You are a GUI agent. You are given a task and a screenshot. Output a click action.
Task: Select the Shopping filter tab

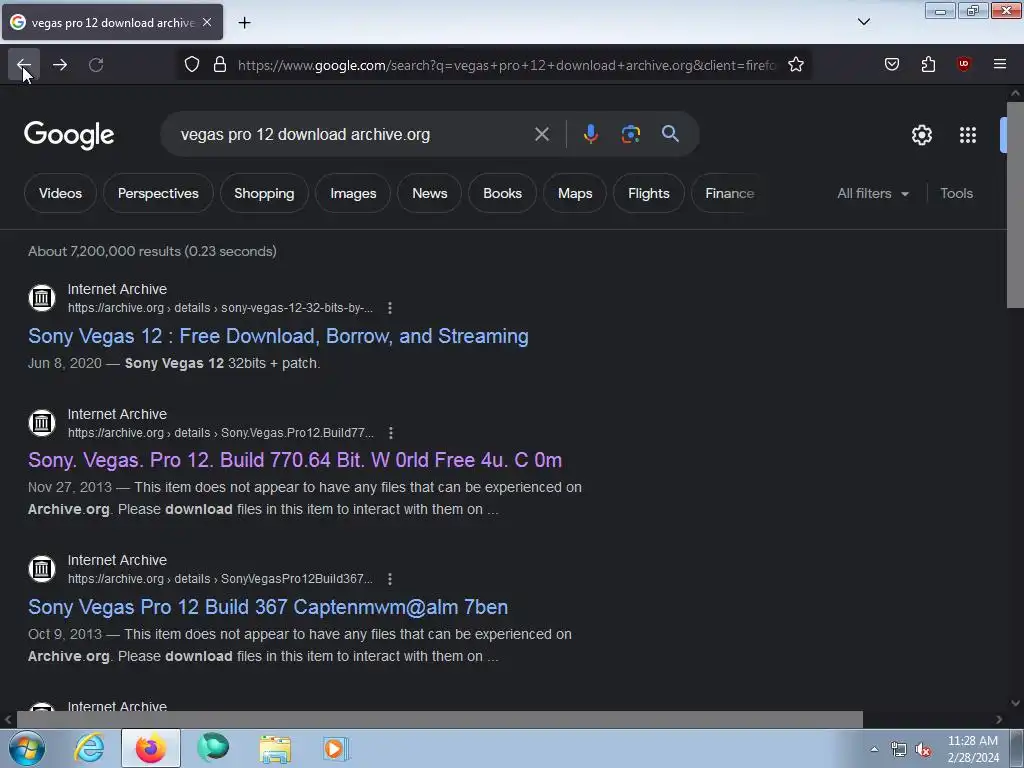[x=264, y=193]
